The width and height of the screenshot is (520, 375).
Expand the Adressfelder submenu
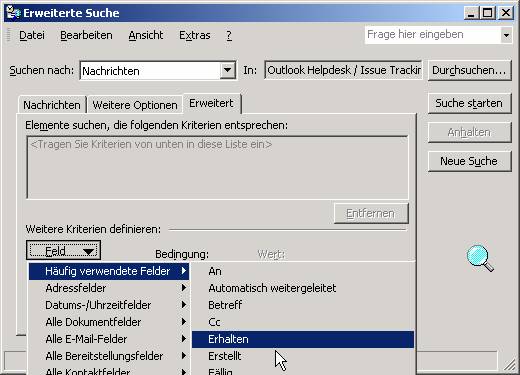[x=109, y=288]
